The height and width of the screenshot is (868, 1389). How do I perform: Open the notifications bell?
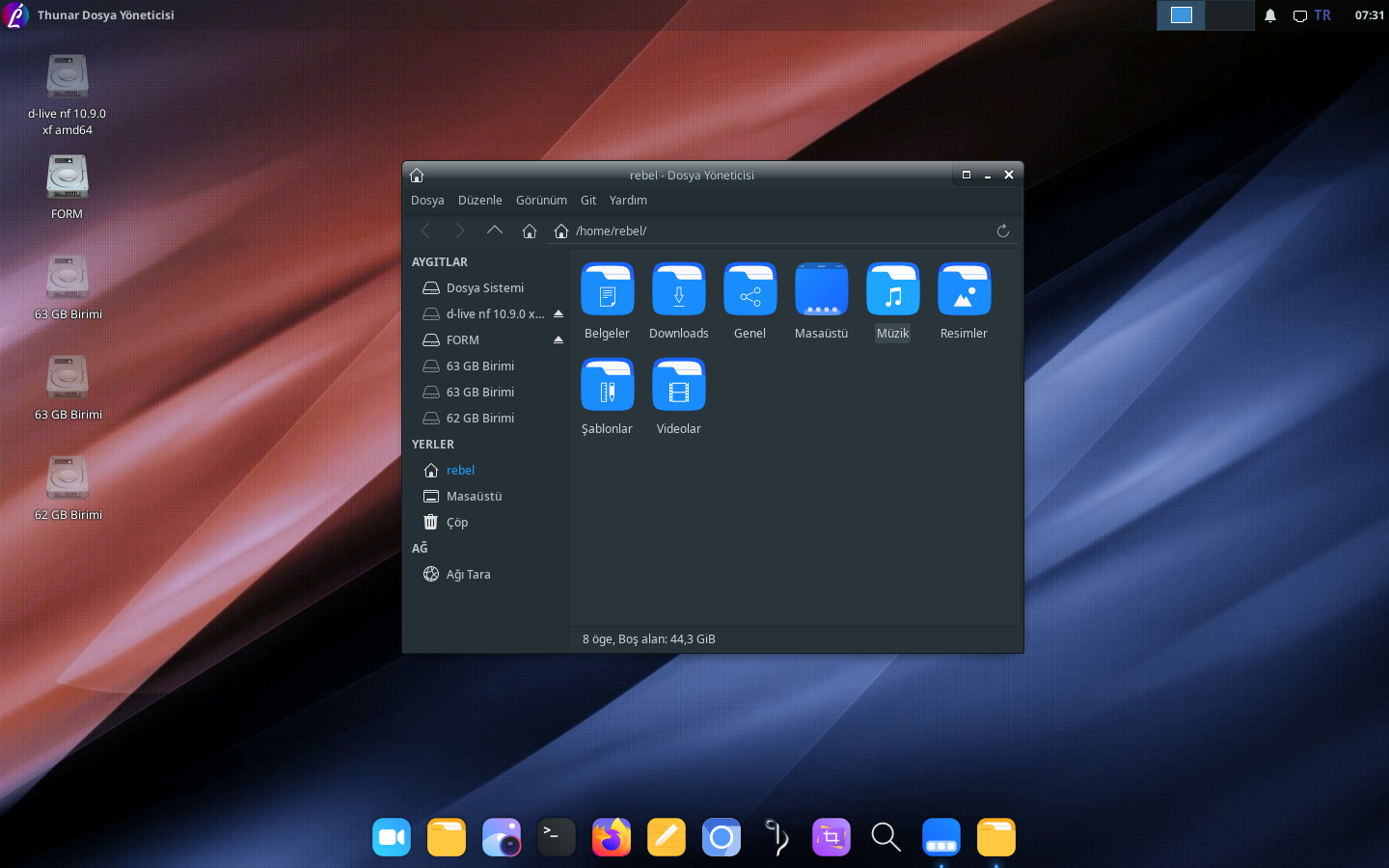tap(1270, 15)
